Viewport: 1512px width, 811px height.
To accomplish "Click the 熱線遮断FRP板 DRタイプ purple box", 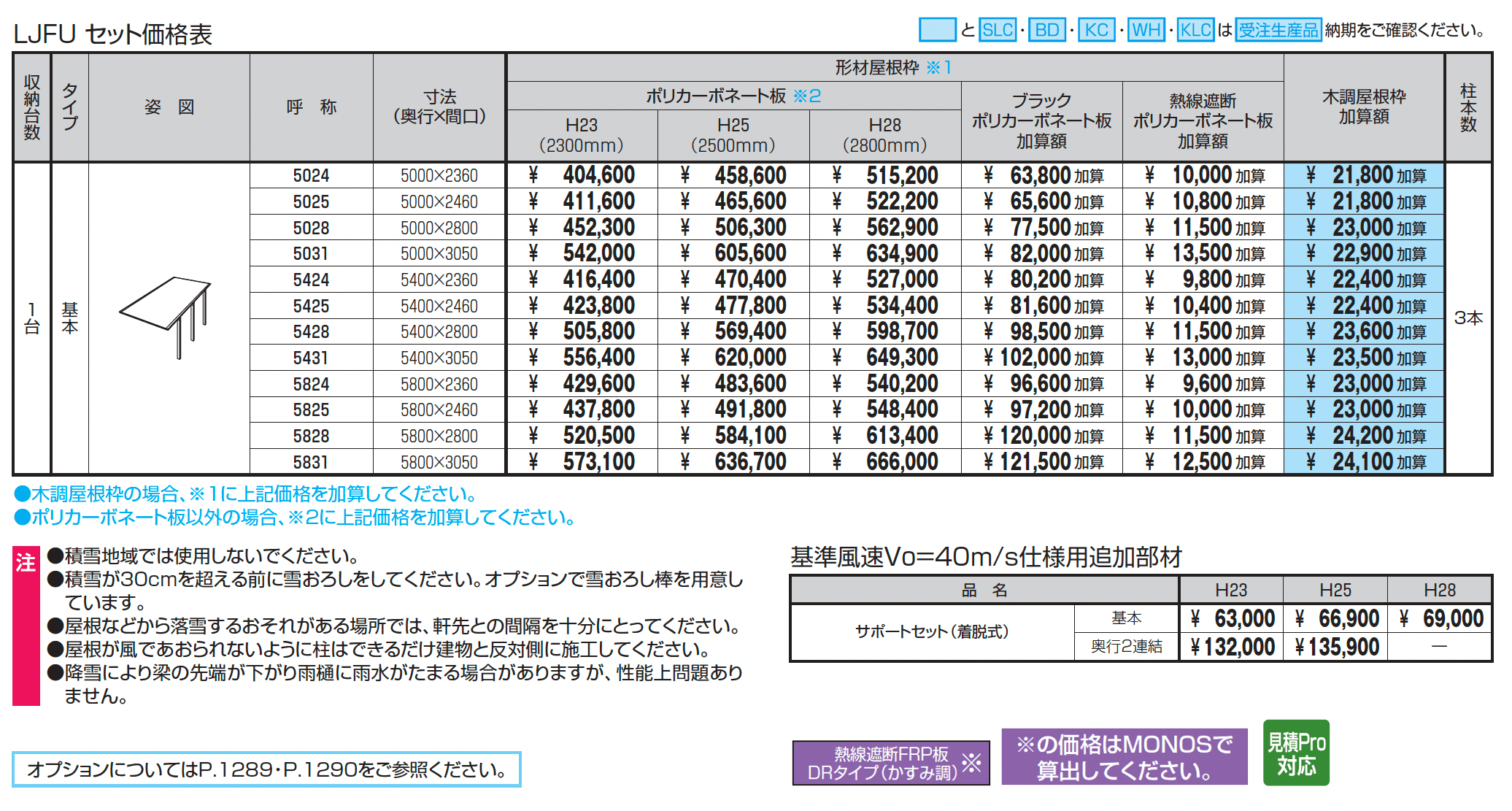I will pyautogui.click(x=891, y=763).
